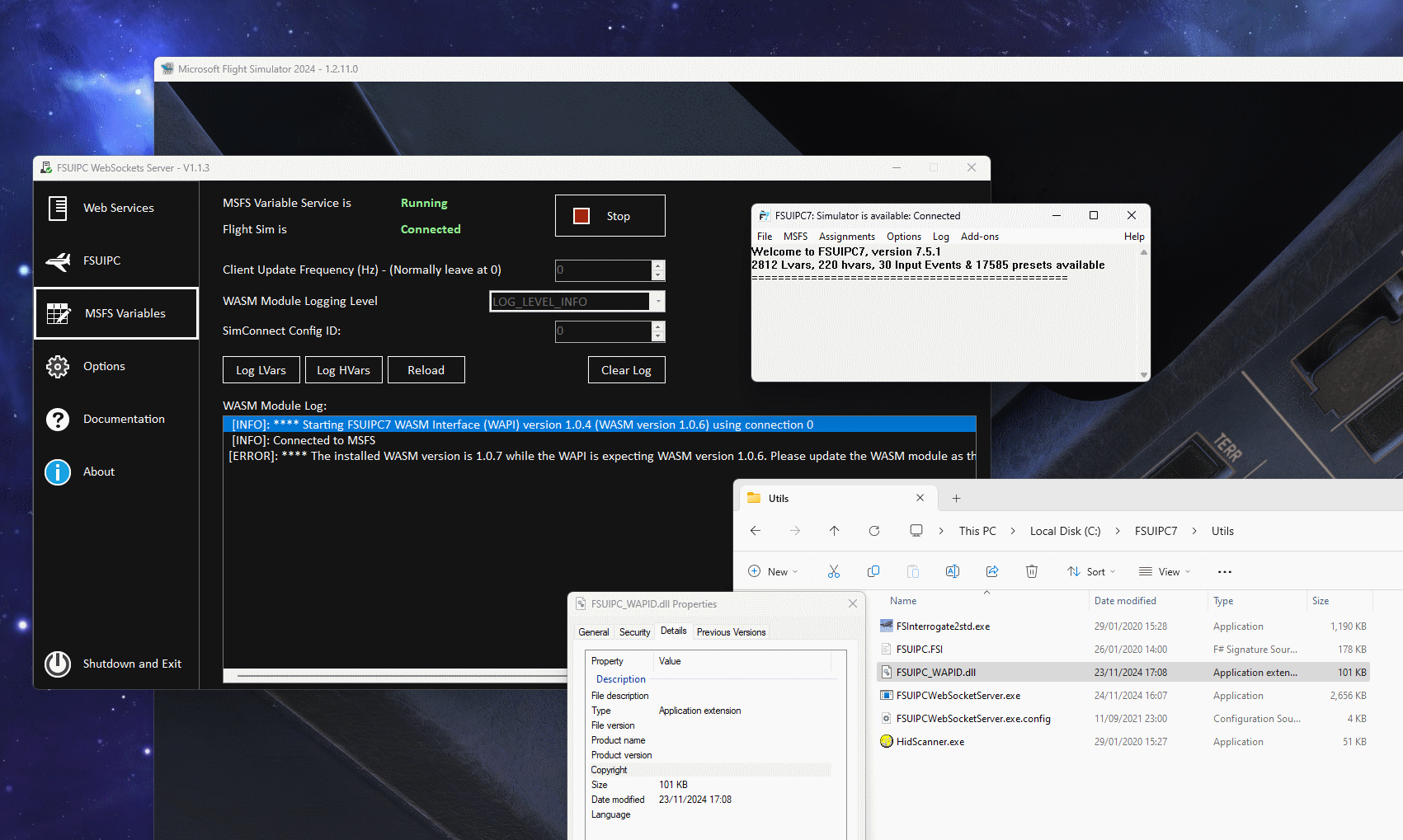Click FSUIPC7 log scrollbar down arrow
Viewport: 1403px width, 840px height.
pyautogui.click(x=1144, y=375)
